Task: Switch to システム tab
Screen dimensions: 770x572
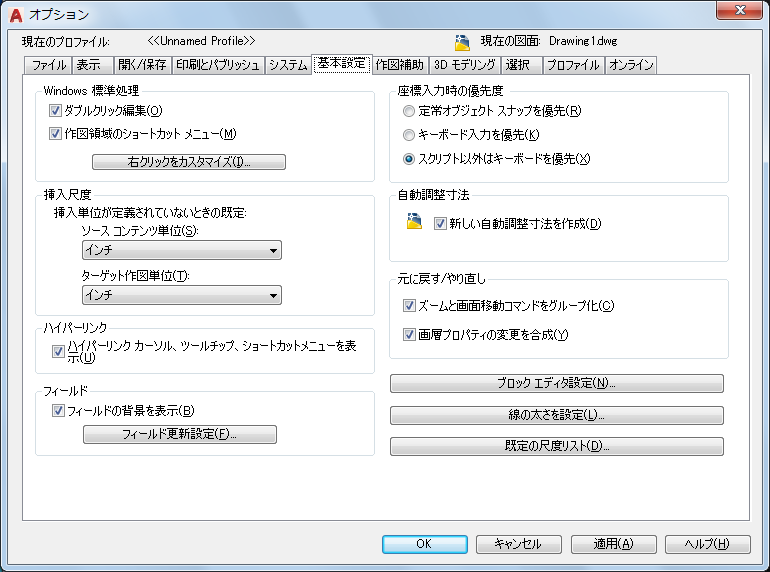Action: [288, 65]
